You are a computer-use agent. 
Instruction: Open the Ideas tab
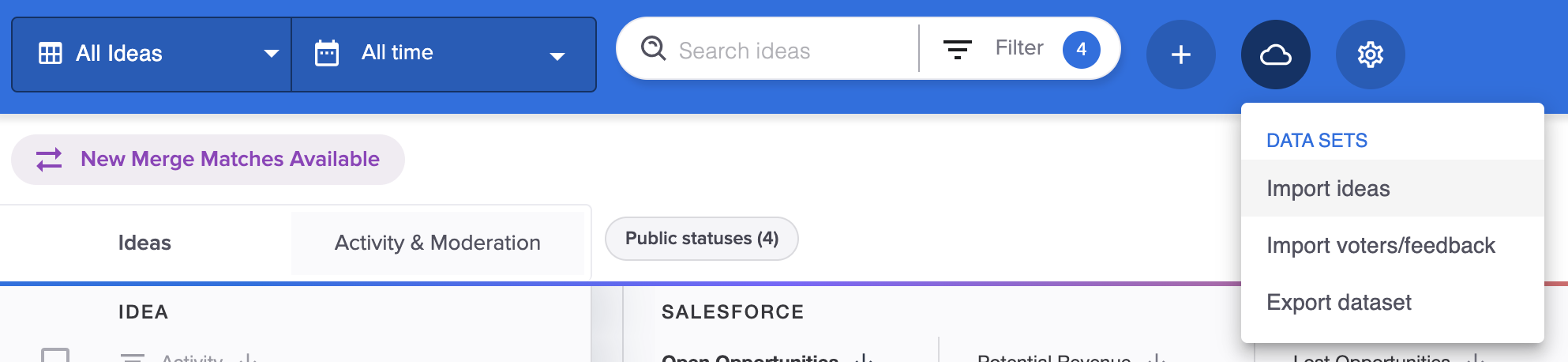tap(144, 243)
